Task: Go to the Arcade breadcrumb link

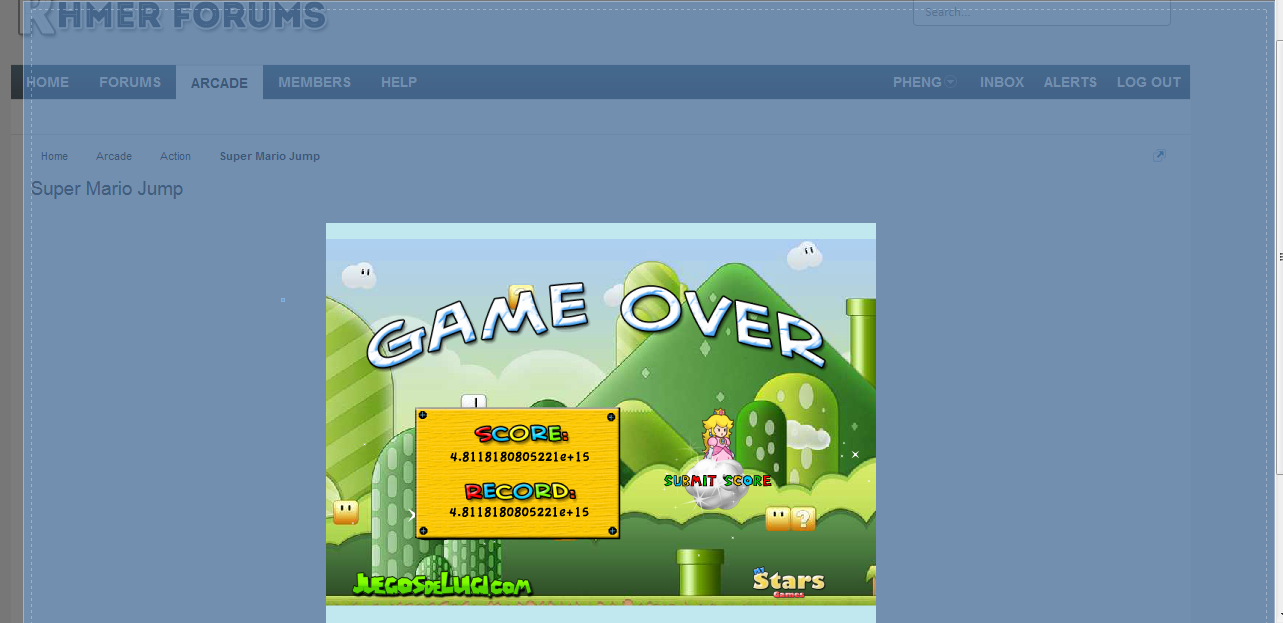Action: click(x=114, y=156)
